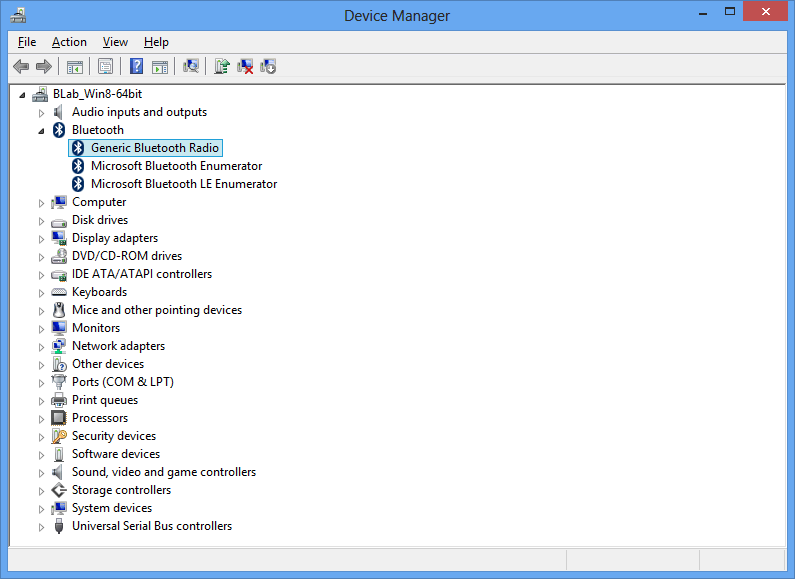Expand Audio inputs and outputs
The image size is (795, 579).
41,113
